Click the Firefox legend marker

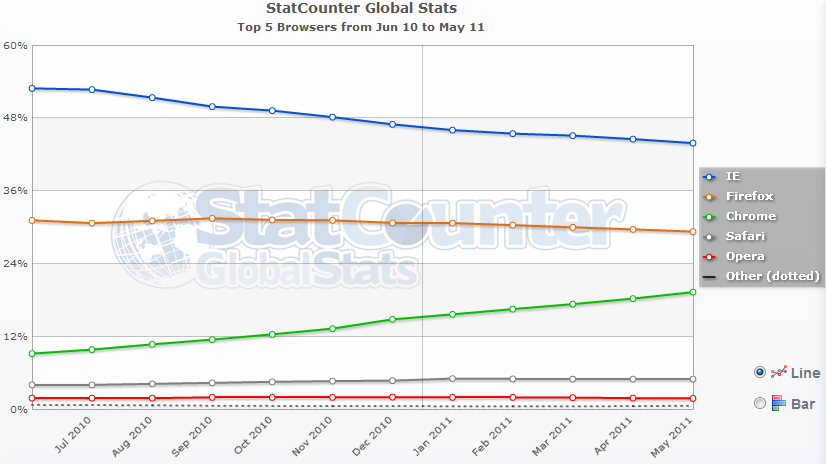(710, 196)
